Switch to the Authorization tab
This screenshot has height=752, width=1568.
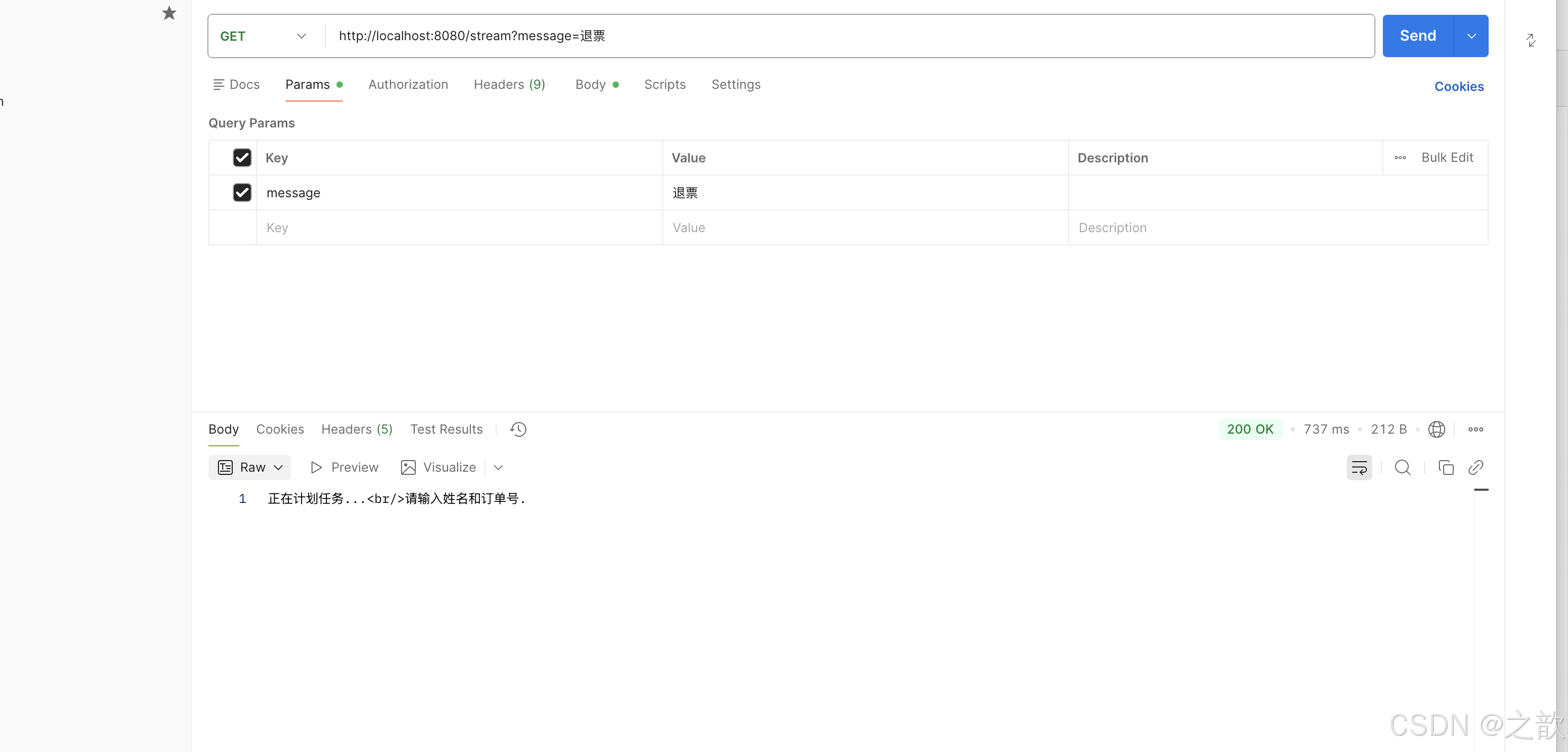coord(408,85)
